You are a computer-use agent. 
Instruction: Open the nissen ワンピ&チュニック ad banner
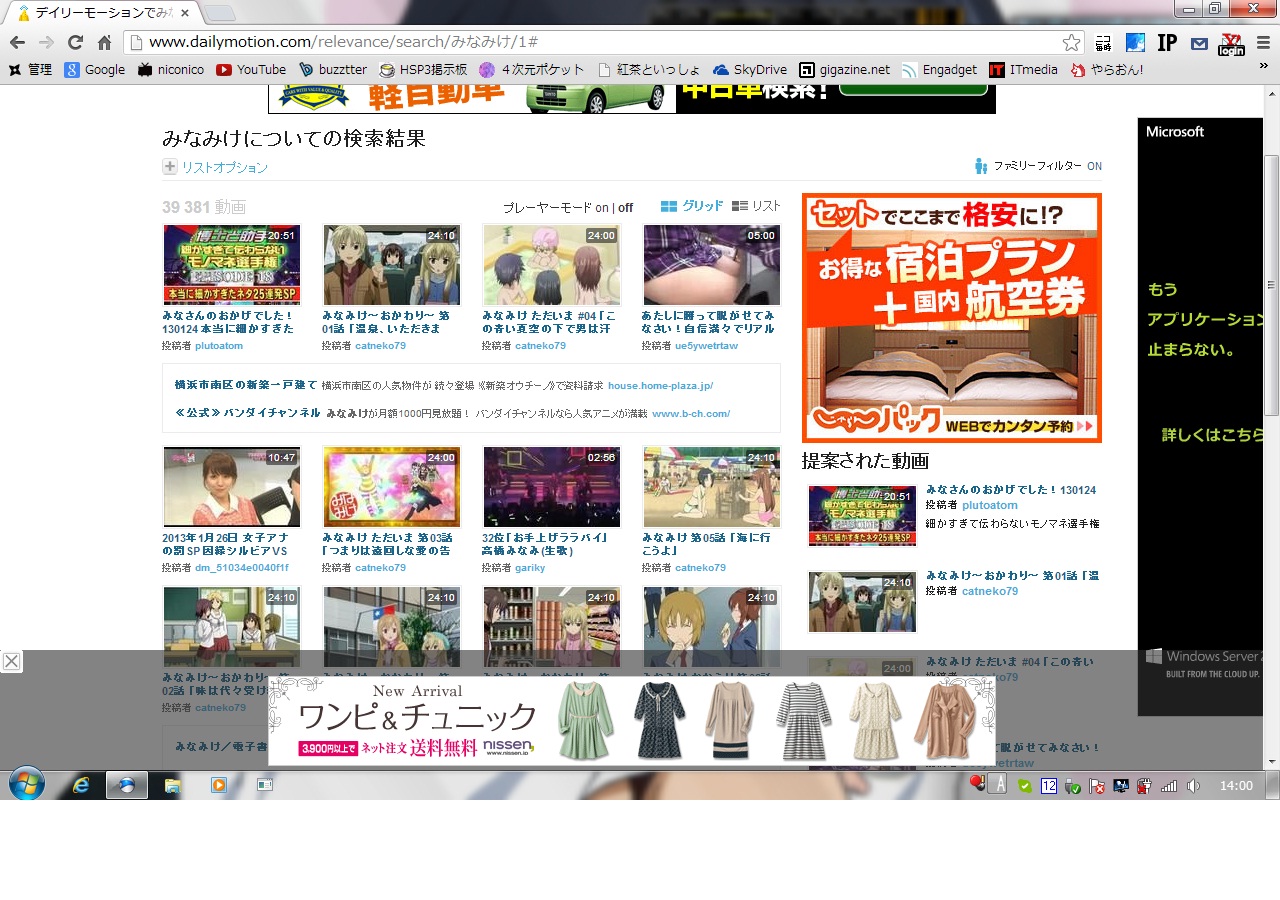click(x=632, y=720)
